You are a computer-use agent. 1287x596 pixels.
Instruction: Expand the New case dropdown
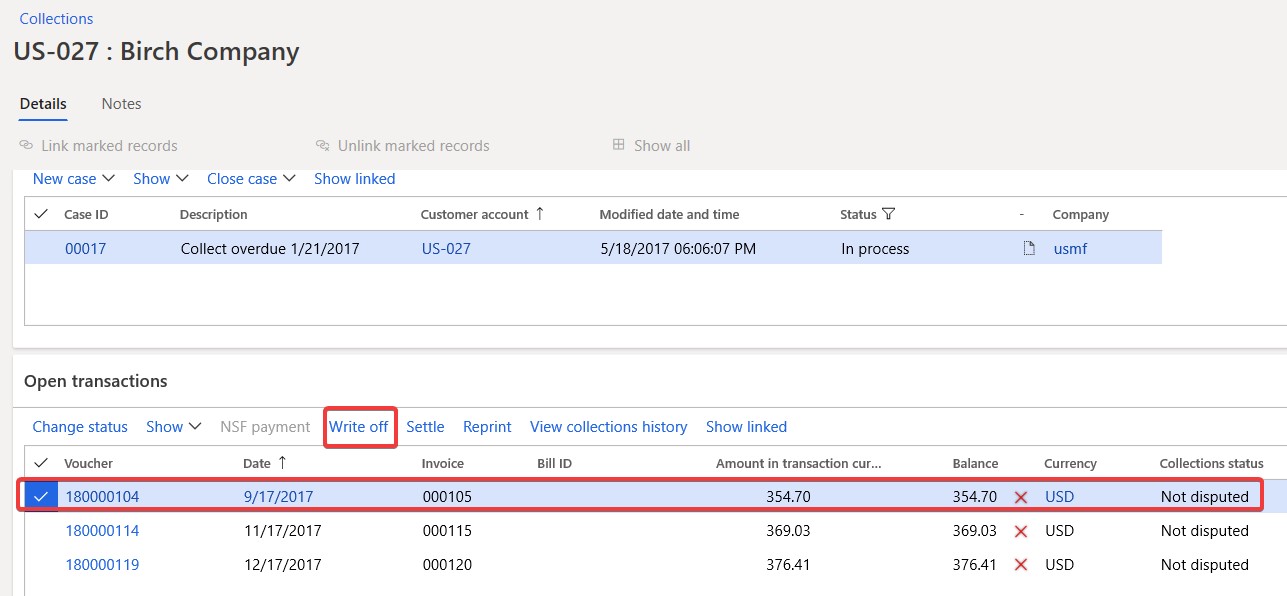tap(108, 178)
